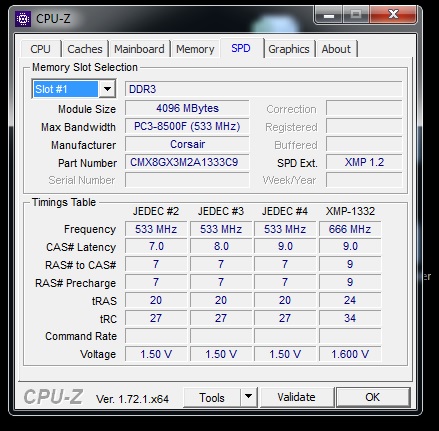This screenshot has height=431, width=439.
Task: Click the JEDEC #4 column header
Action: [x=285, y=211]
